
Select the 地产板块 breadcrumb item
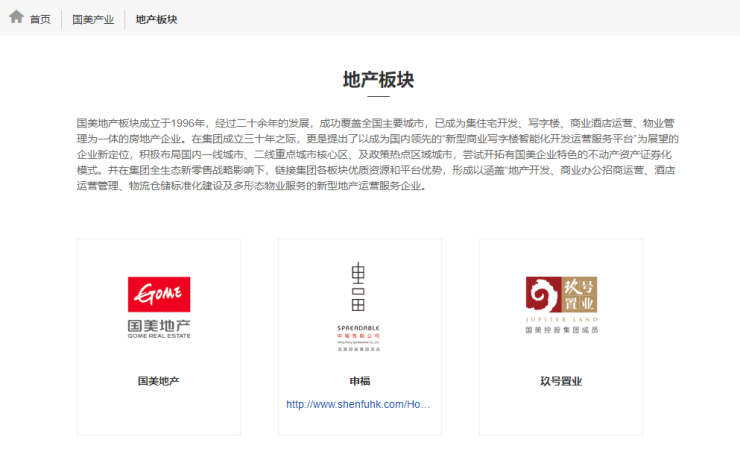(156, 19)
